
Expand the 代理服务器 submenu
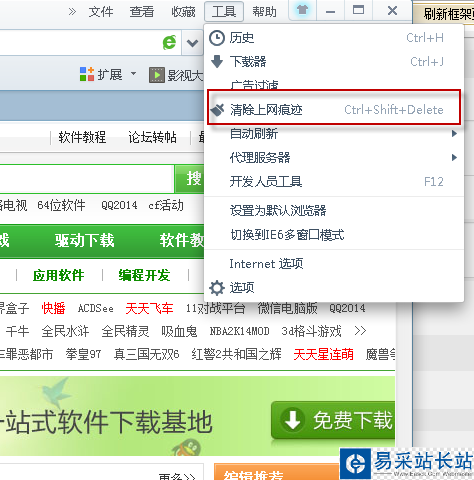[334, 158]
